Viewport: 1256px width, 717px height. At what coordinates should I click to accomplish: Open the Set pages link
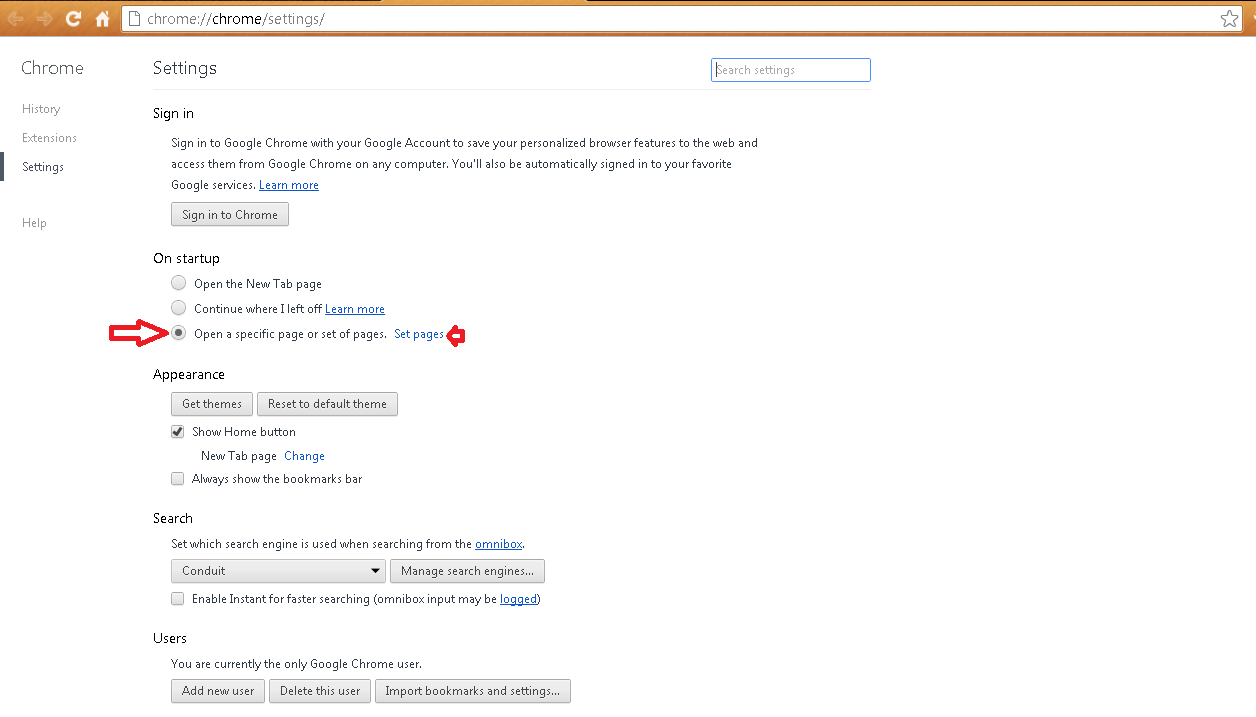[419, 334]
